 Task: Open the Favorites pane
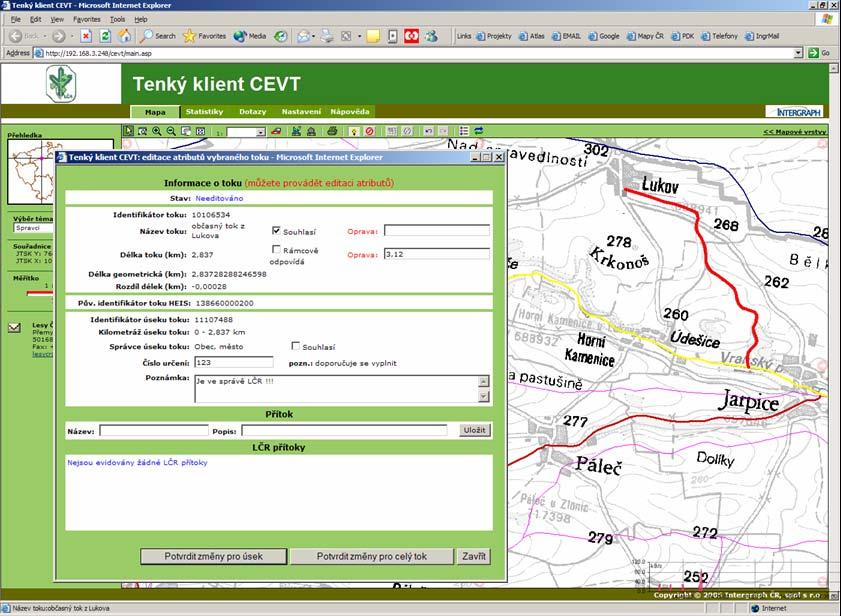(x=204, y=36)
